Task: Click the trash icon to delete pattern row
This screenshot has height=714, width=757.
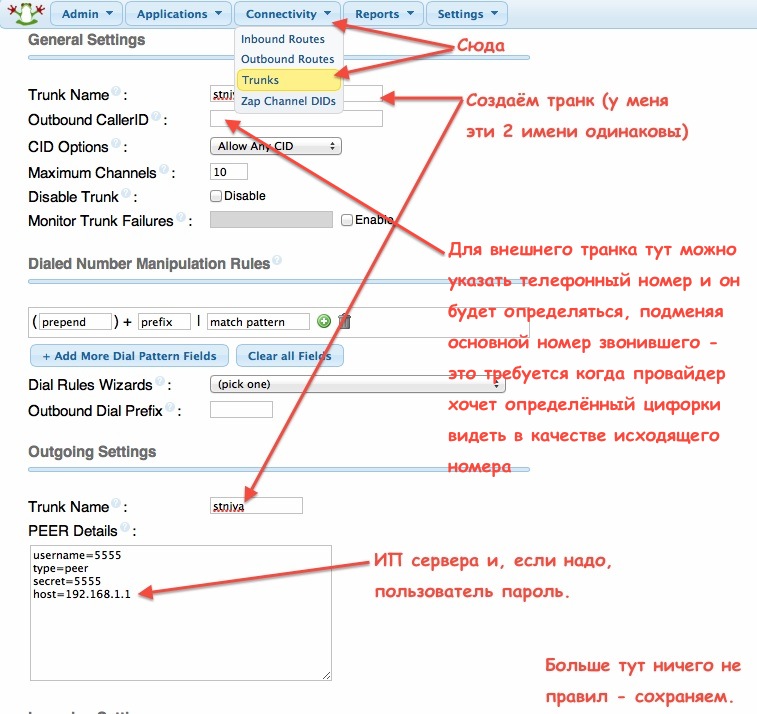Action: click(344, 321)
